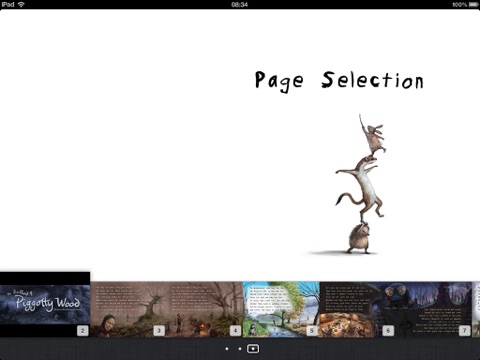
Task: Tap the first page indicator dot
Action: pyautogui.click(x=227, y=349)
